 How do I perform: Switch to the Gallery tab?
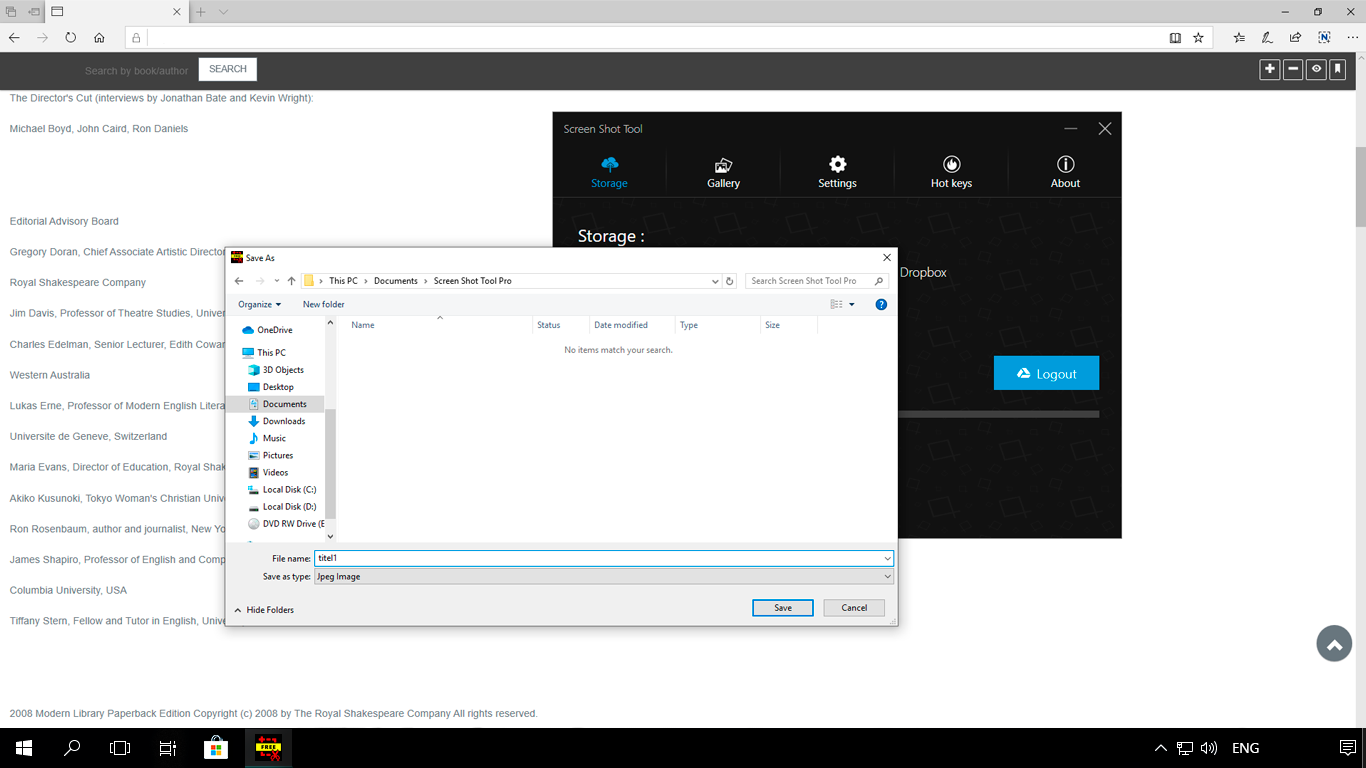pos(723,170)
